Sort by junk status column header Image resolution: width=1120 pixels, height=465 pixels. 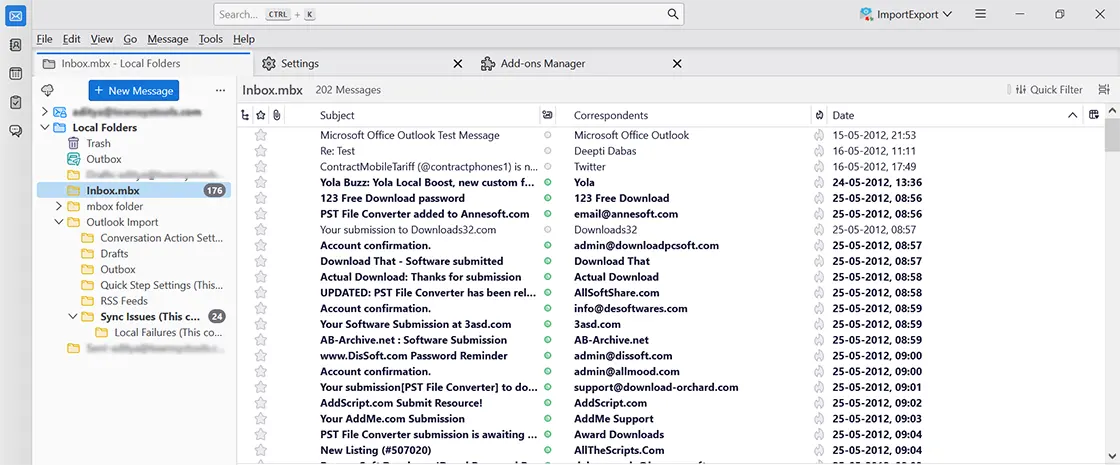tap(819, 115)
